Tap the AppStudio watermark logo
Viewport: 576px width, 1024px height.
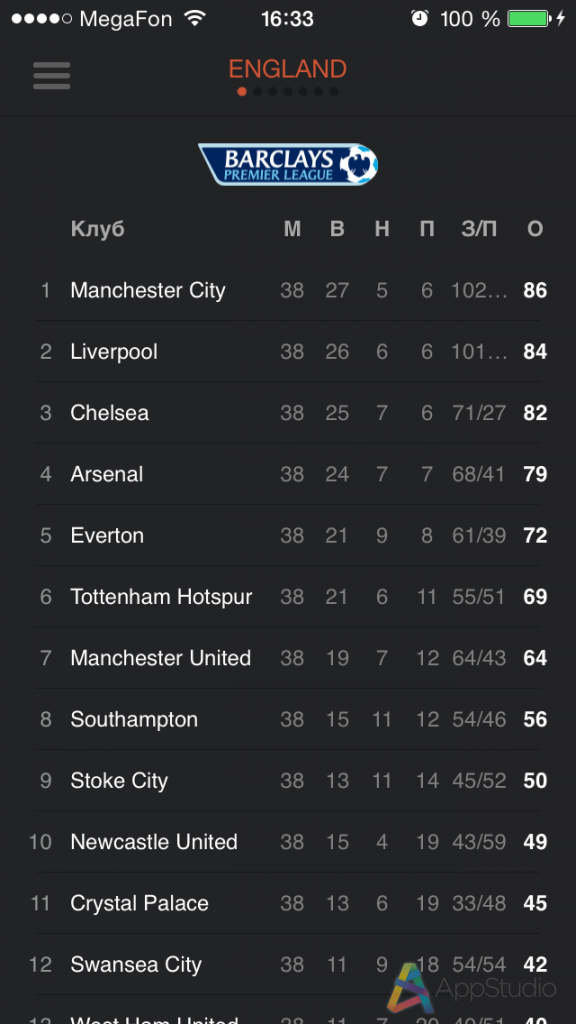[x=472, y=986]
